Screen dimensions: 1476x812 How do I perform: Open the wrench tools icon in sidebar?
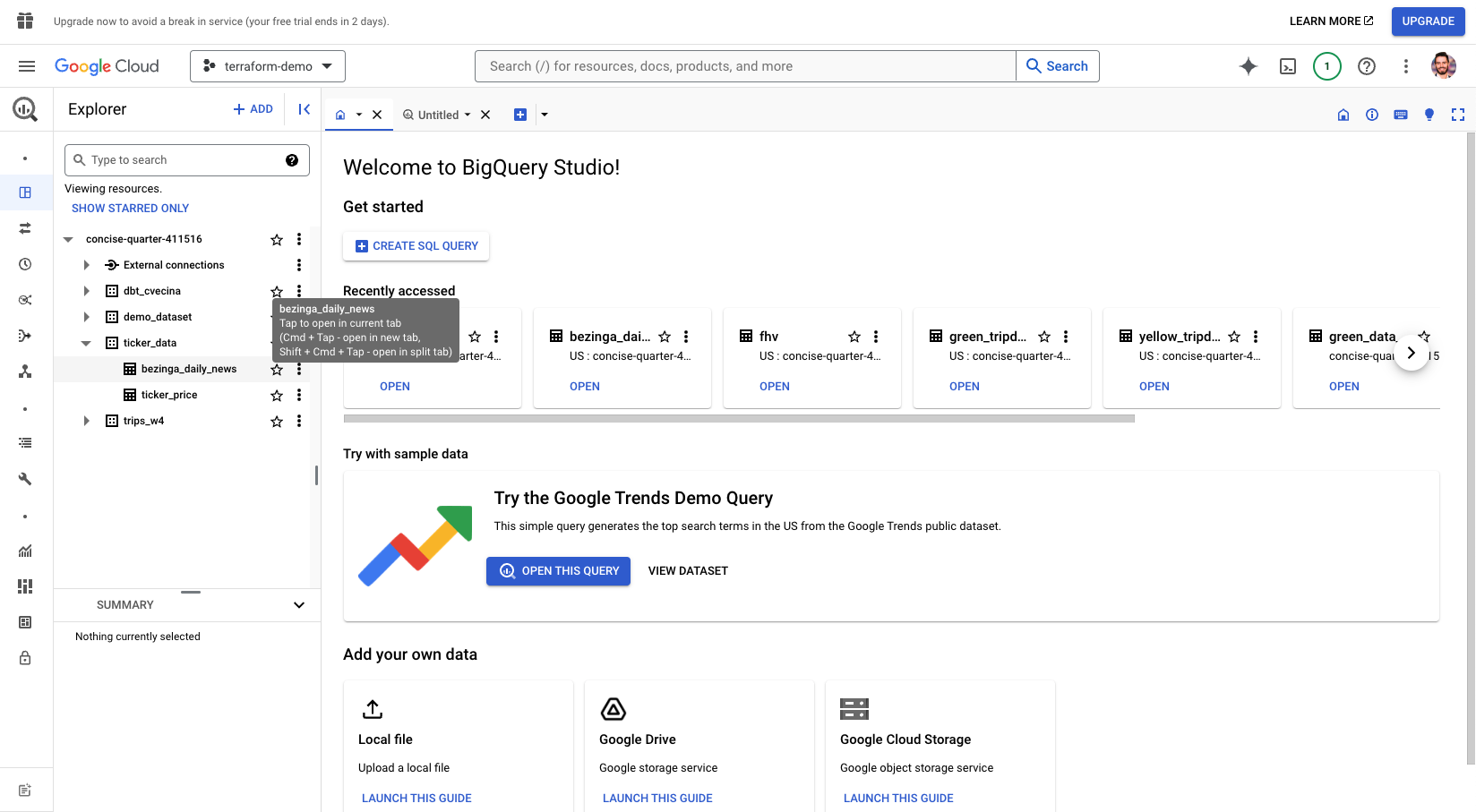coord(25,479)
